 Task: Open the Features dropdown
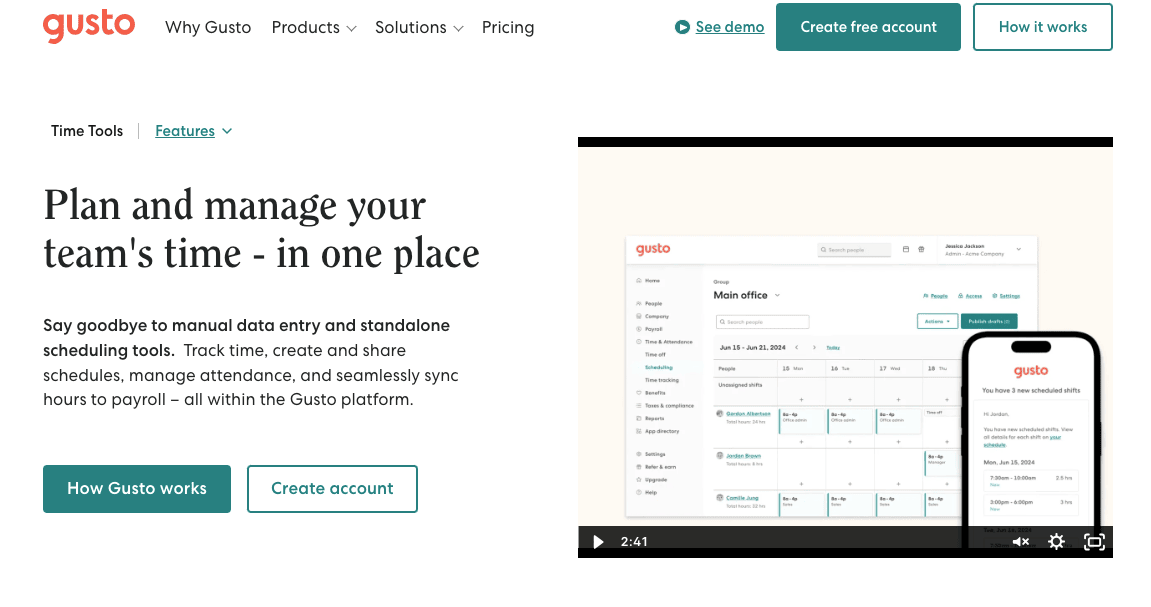(193, 130)
